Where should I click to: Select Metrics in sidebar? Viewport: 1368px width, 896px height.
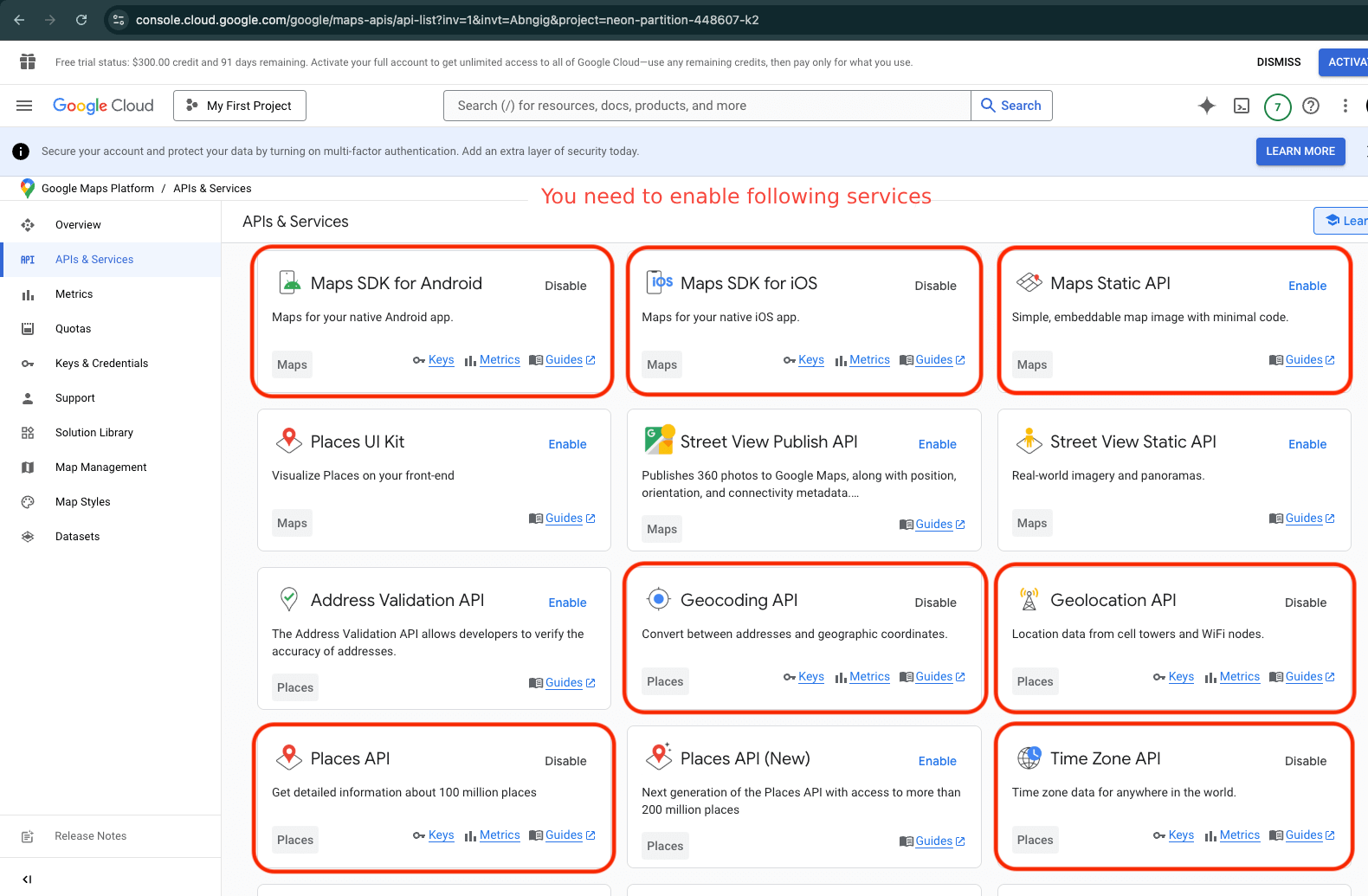point(110,294)
